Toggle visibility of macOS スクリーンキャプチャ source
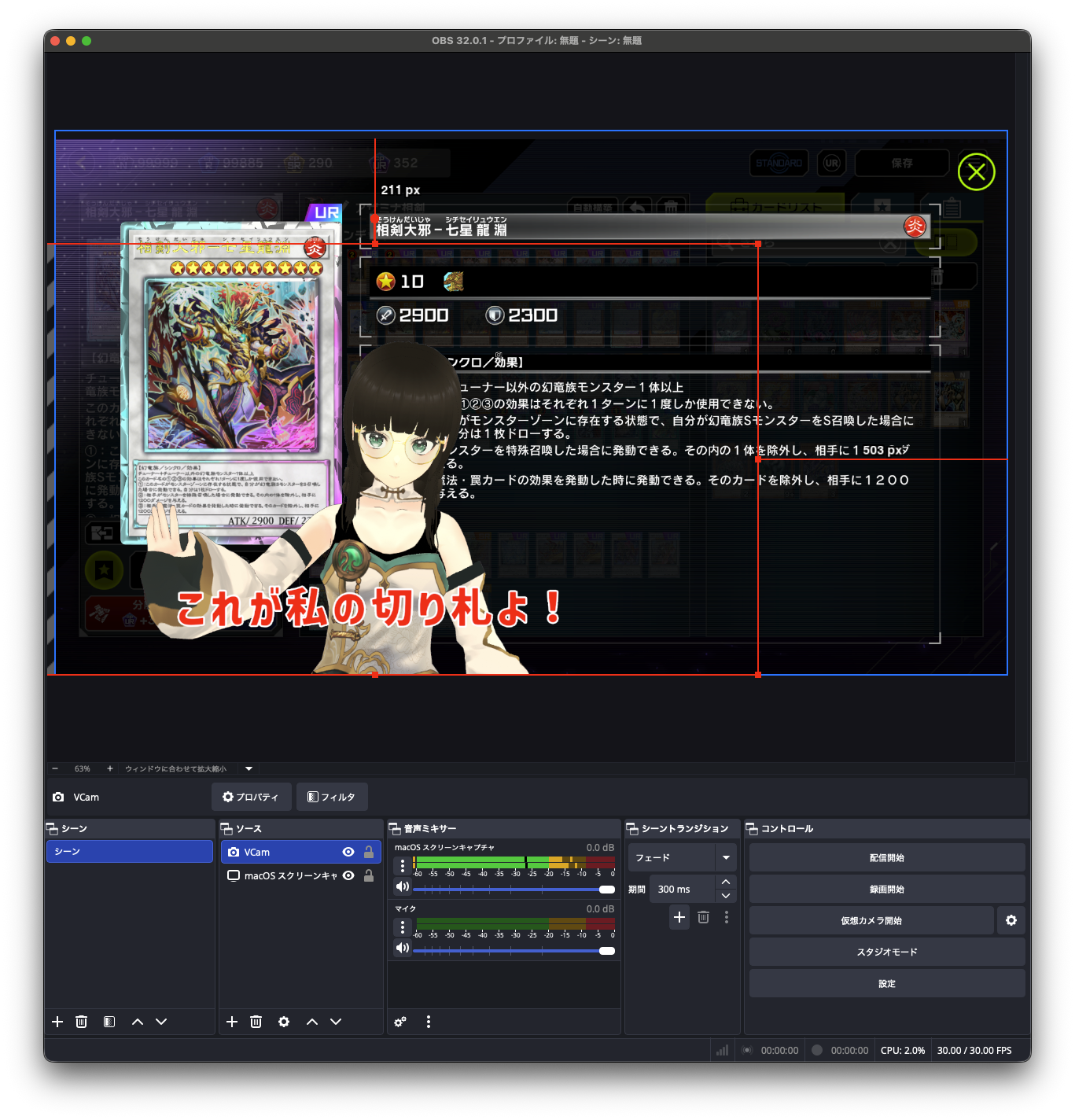Screen dimensions: 1075x1120 click(348, 875)
